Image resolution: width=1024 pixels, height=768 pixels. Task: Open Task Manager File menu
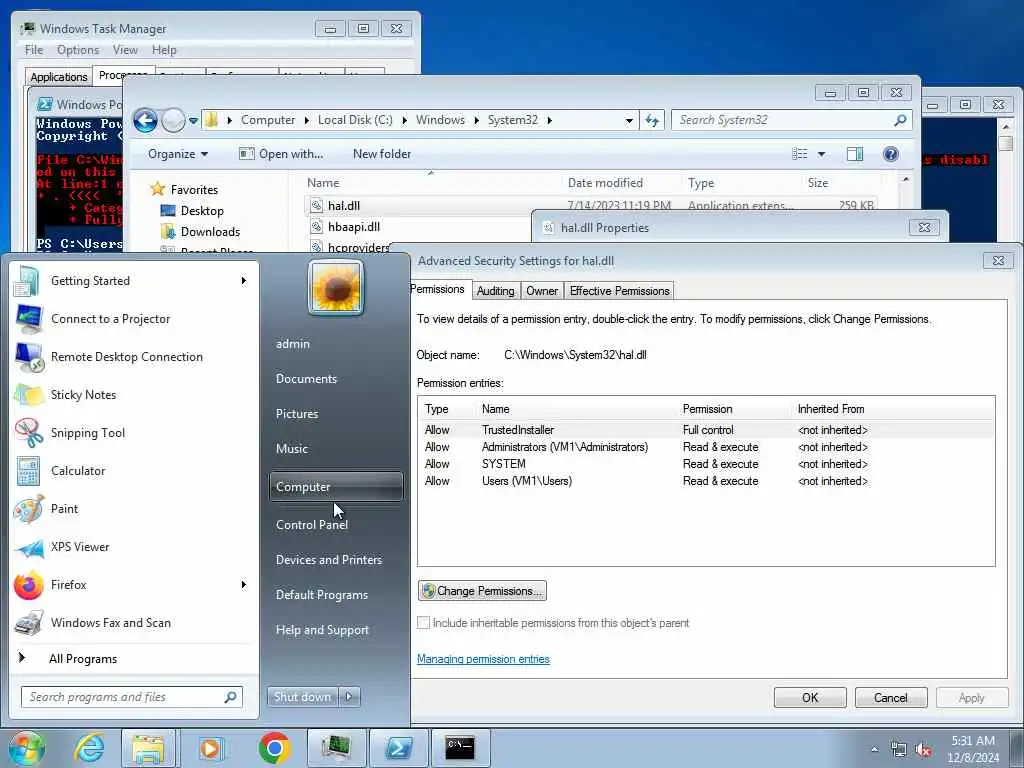[34, 50]
